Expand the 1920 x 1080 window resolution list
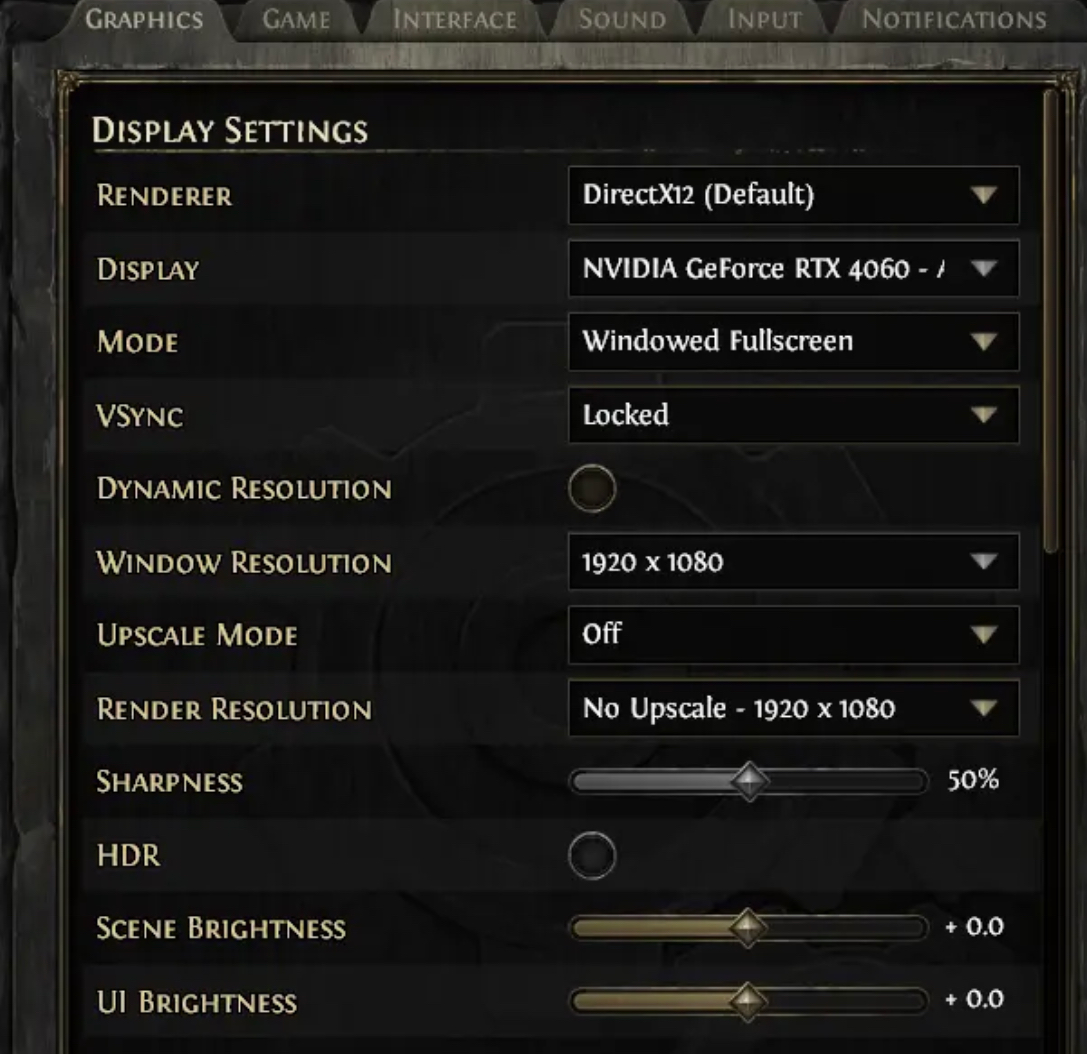 click(x=794, y=561)
